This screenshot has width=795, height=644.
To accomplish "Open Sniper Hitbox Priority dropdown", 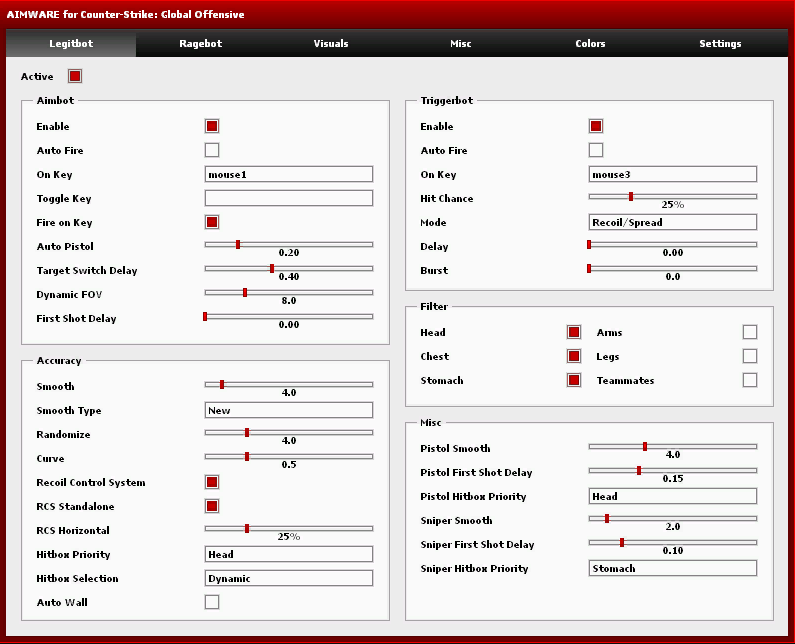I will coord(672,568).
